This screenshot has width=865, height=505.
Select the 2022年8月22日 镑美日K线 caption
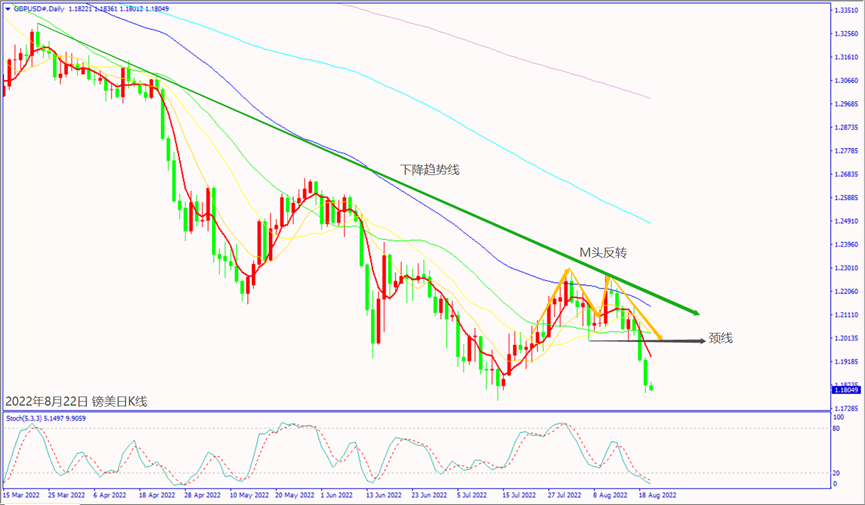click(x=76, y=401)
